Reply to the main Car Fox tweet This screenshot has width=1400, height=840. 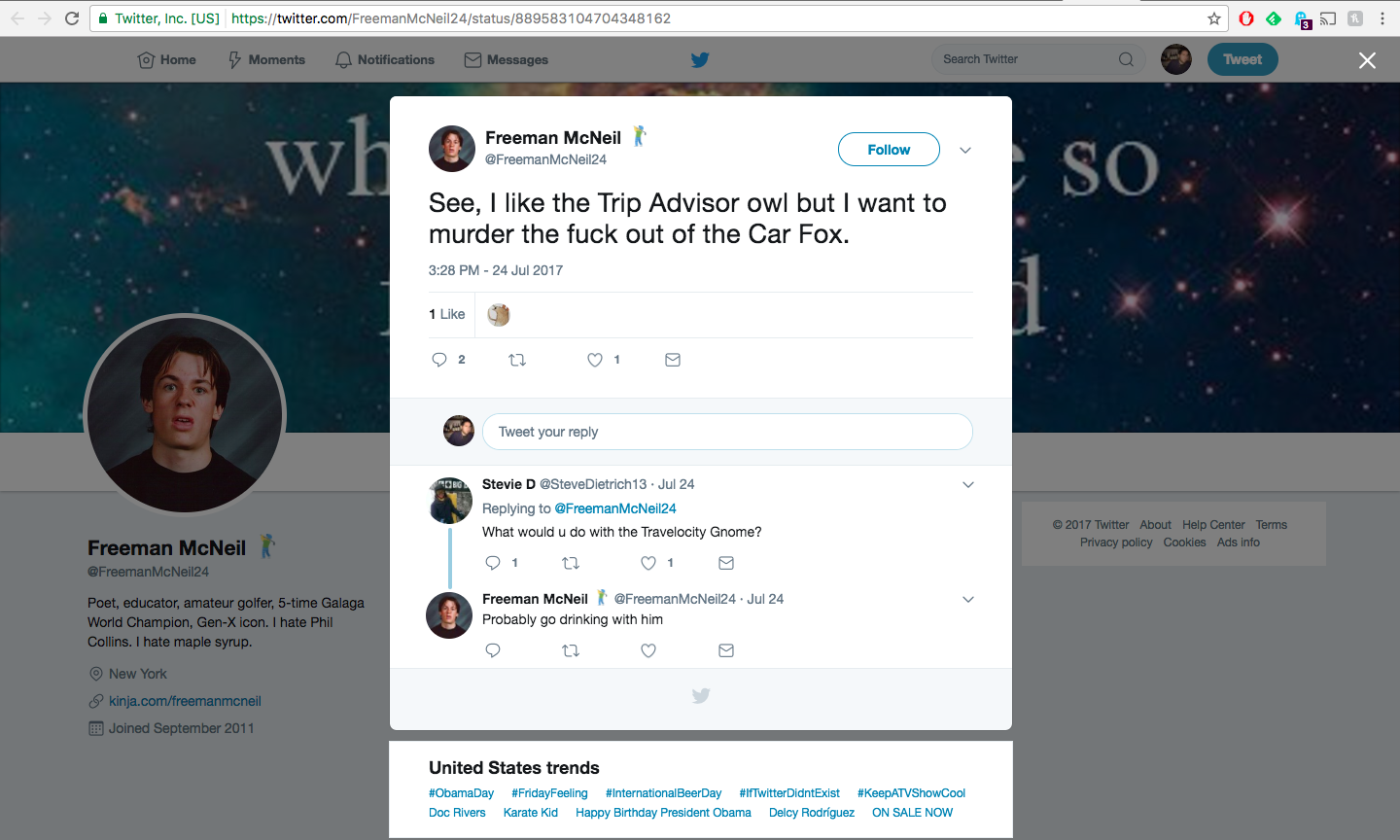coord(439,360)
